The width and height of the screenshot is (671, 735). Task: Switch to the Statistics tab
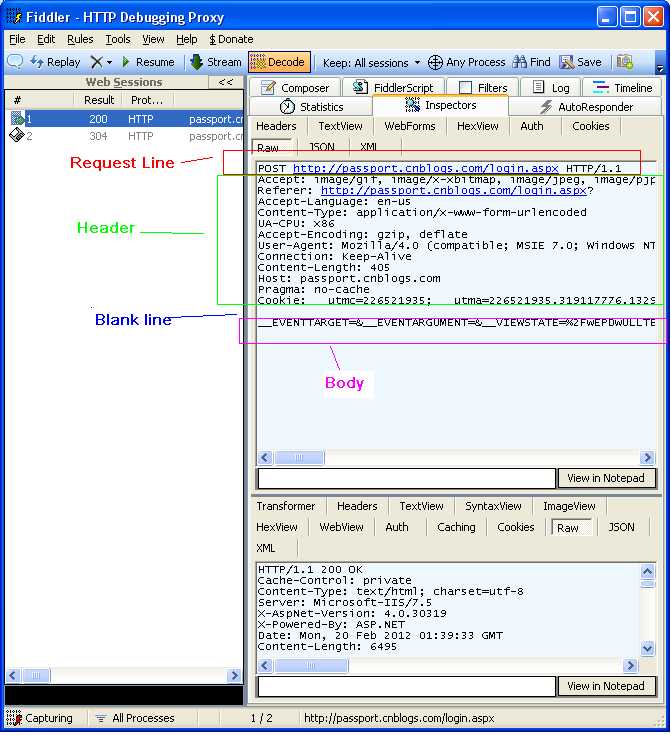[x=311, y=107]
